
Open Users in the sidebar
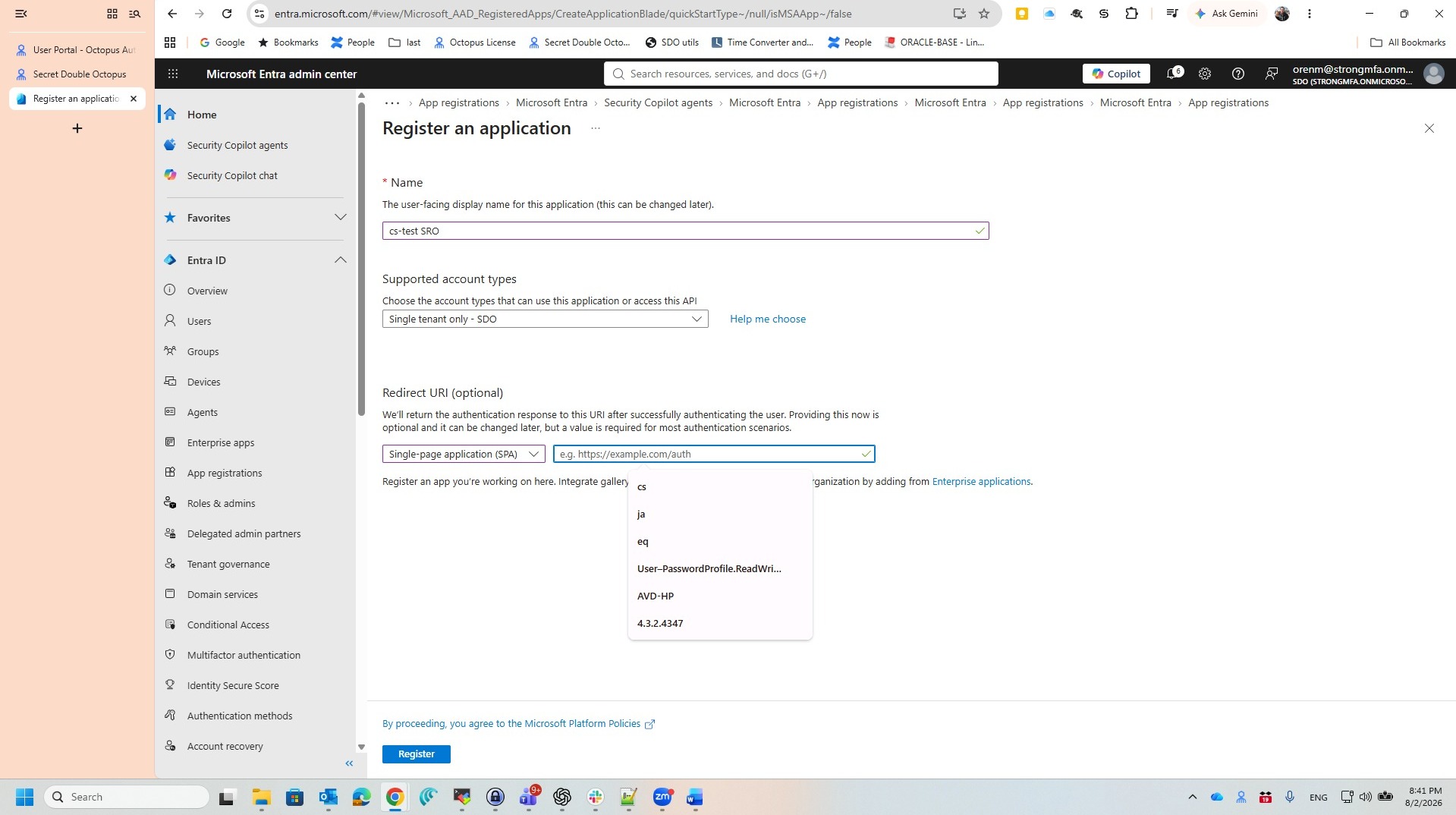pos(199,321)
